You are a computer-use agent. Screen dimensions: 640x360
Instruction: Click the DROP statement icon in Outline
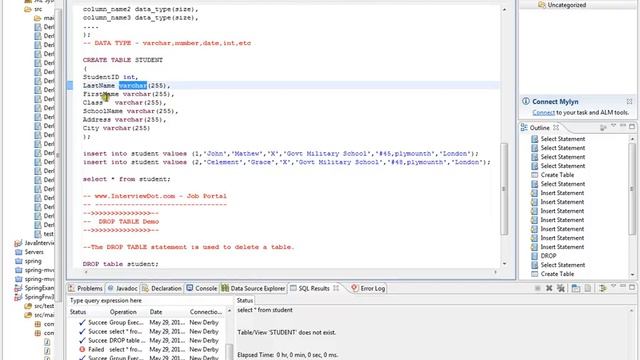click(x=534, y=256)
